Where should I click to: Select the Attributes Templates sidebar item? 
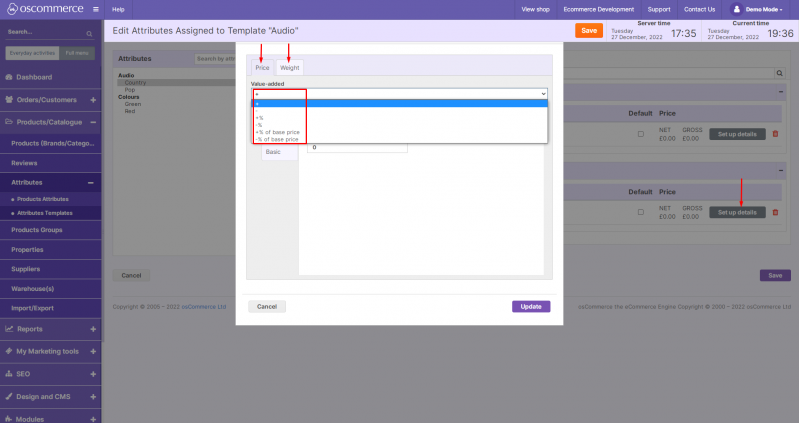click(45, 213)
